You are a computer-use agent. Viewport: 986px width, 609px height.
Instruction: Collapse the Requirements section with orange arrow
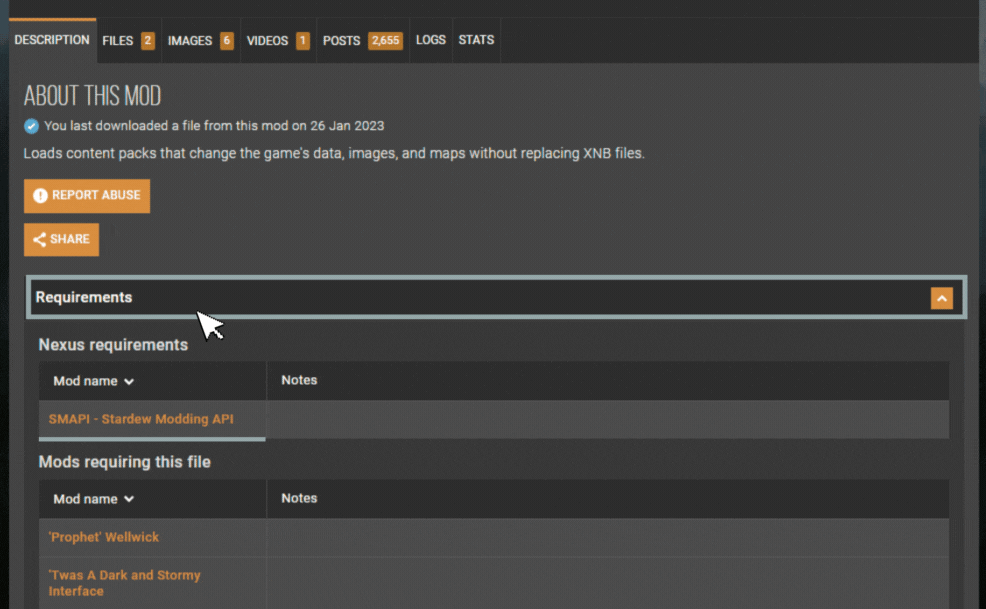941,298
